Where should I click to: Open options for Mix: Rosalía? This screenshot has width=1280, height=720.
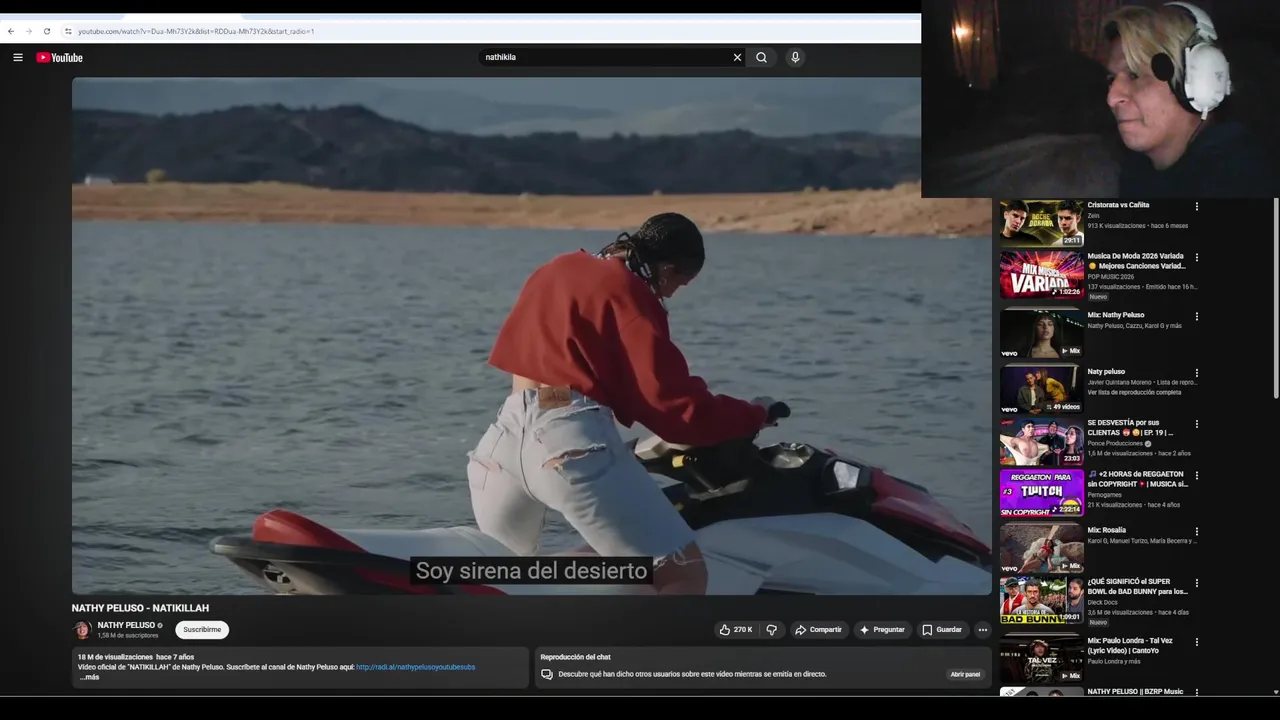click(x=1197, y=532)
